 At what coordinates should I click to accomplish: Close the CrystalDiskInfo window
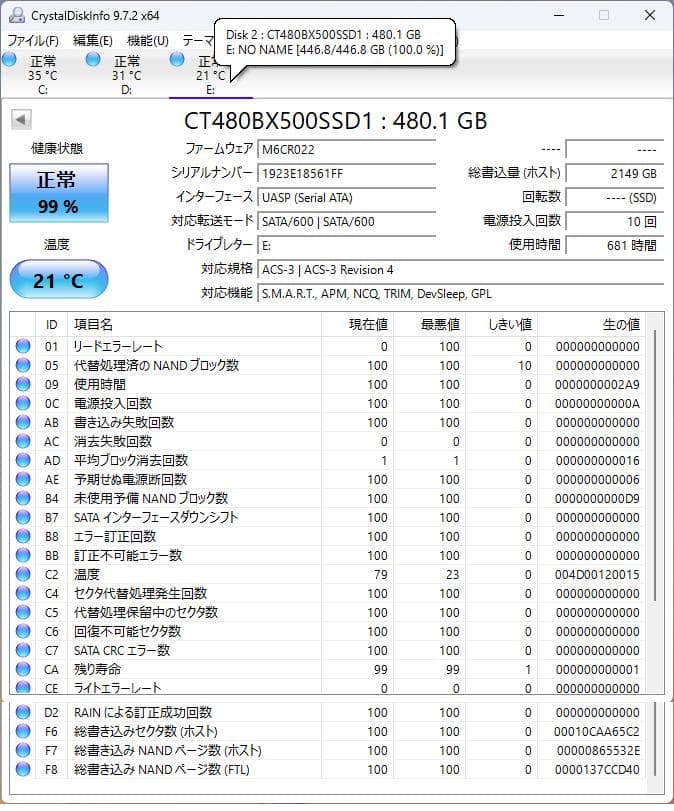tap(650, 16)
